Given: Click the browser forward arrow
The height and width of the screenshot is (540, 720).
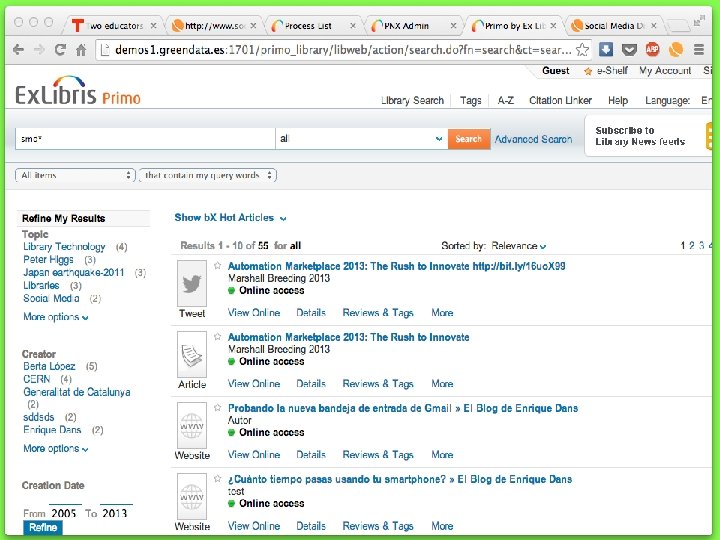Looking at the screenshot, I should (x=39, y=49).
